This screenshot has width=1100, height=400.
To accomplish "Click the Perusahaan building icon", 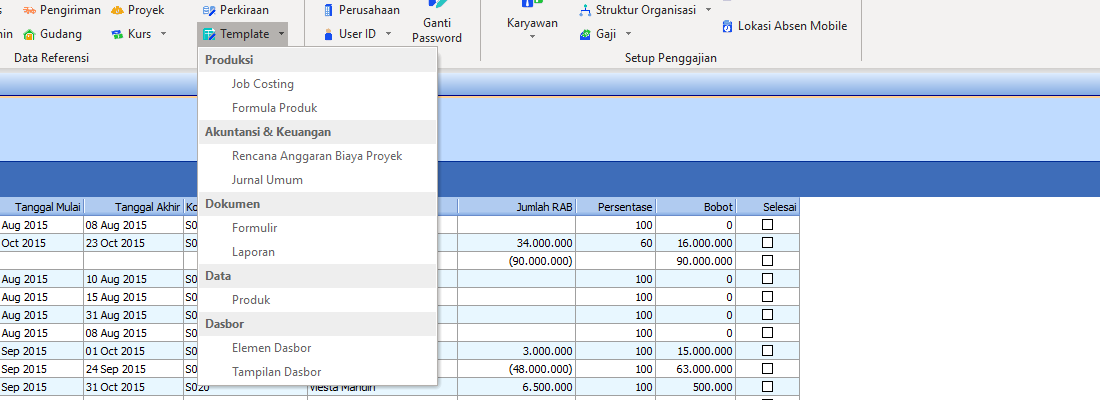I will pyautogui.click(x=328, y=11).
